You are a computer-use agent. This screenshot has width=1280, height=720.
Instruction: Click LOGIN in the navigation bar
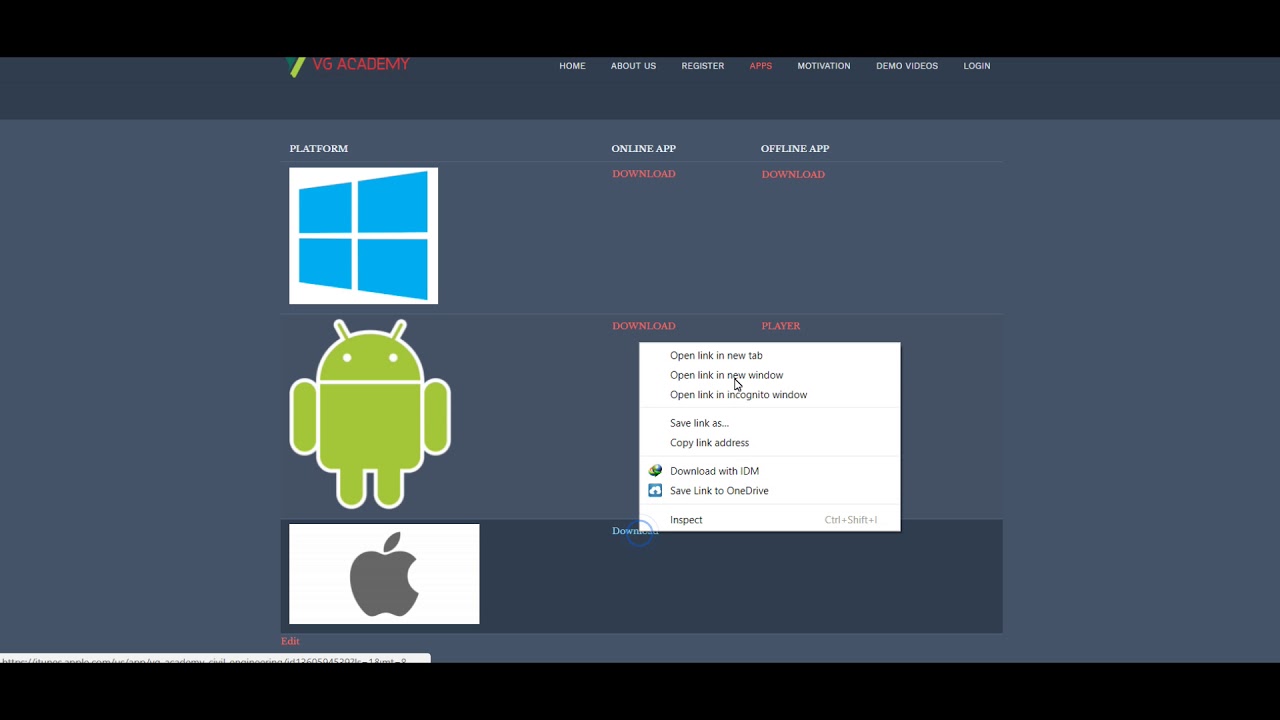[977, 66]
